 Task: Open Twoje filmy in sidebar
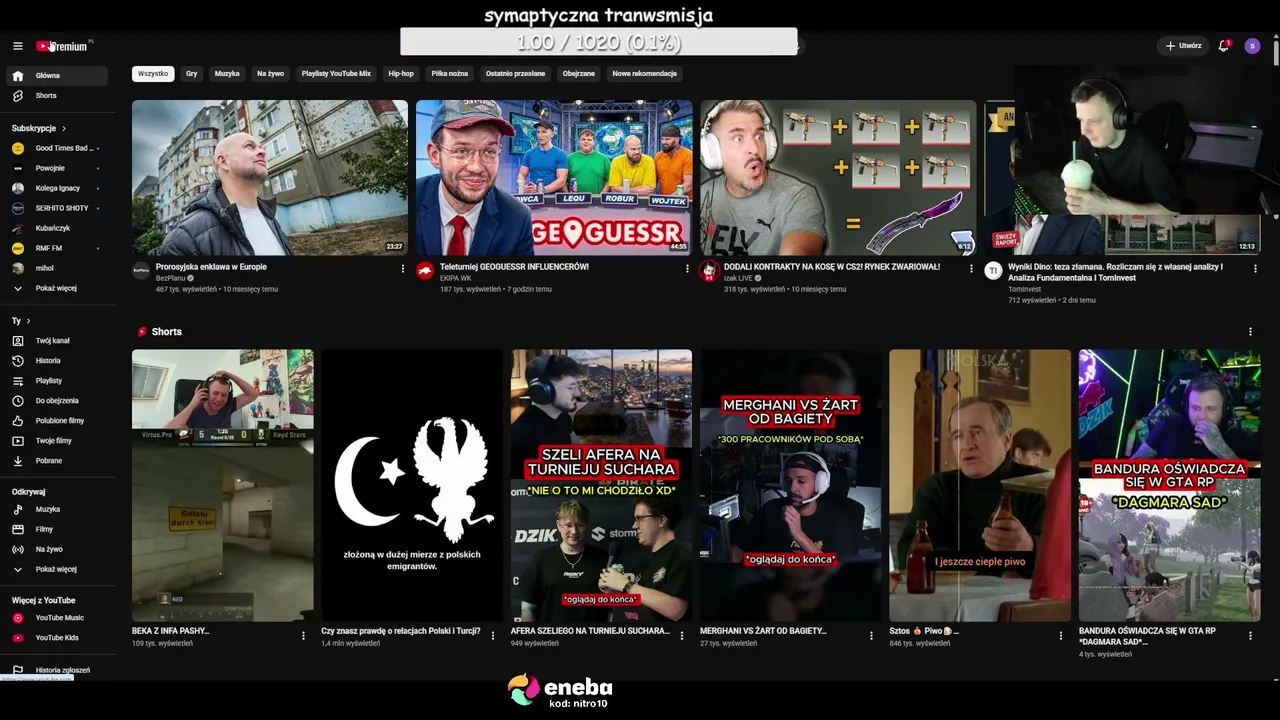[57, 441]
